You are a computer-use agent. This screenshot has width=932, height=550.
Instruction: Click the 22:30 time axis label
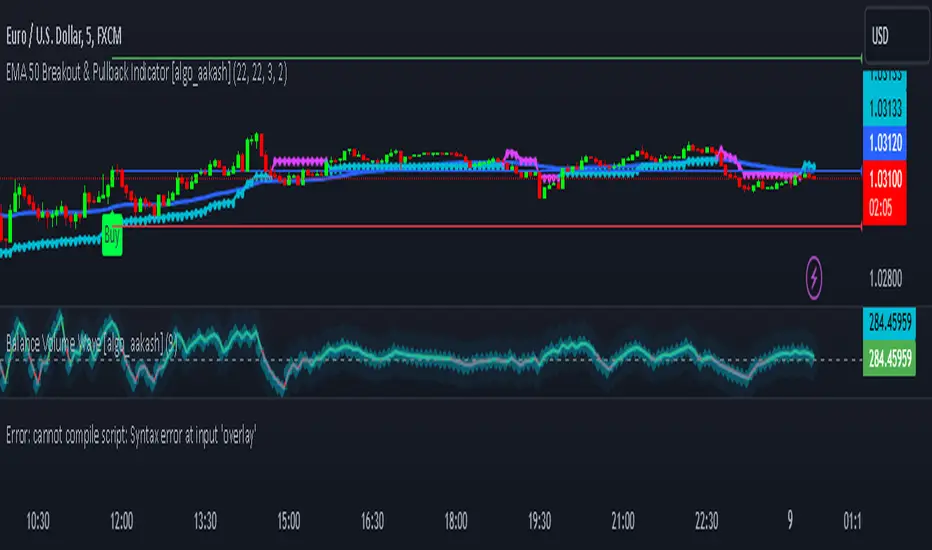tap(707, 521)
